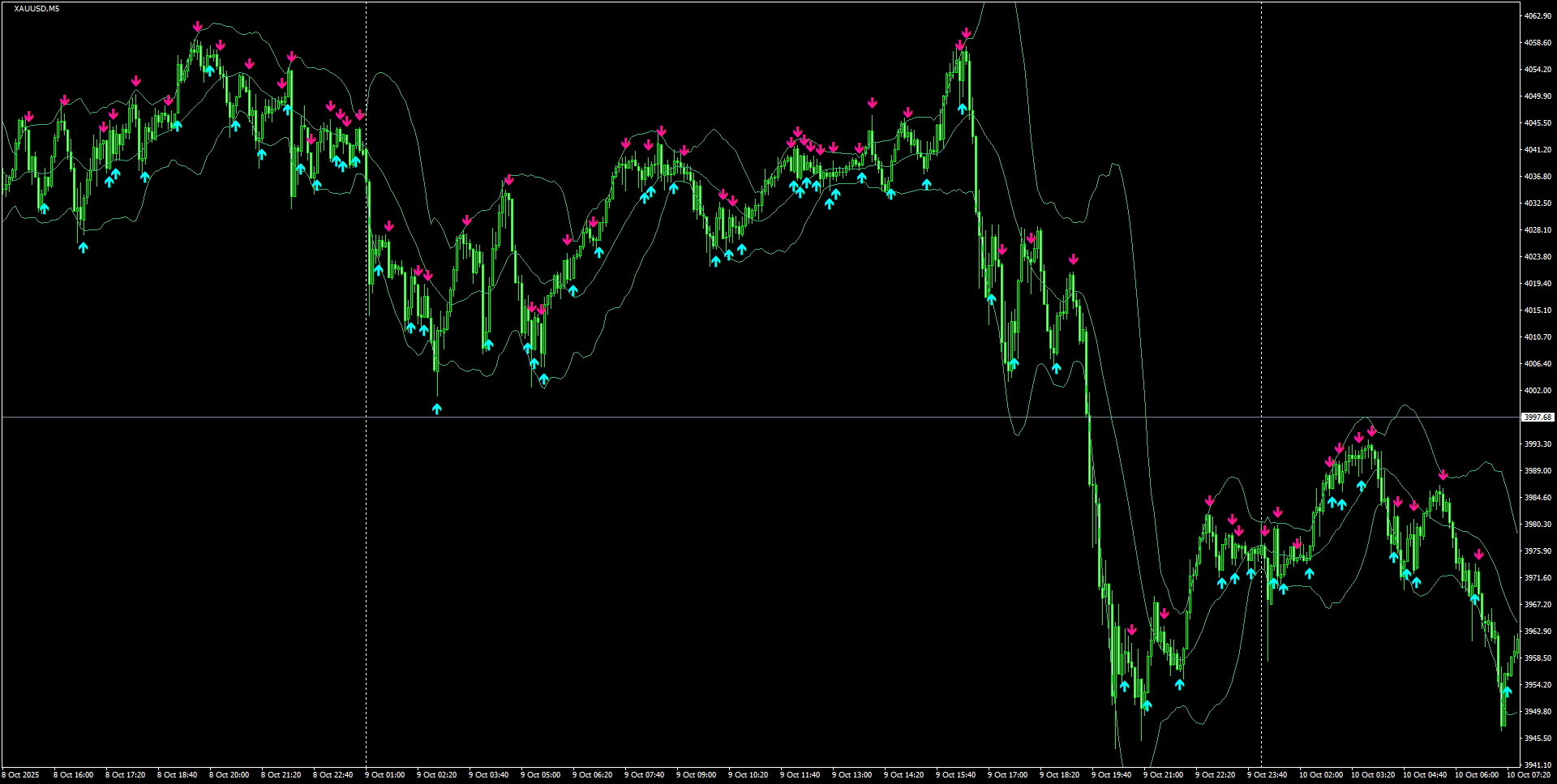The width and height of the screenshot is (1557, 784).
Task: Click the price label 4058.60
Action: click(x=1538, y=43)
